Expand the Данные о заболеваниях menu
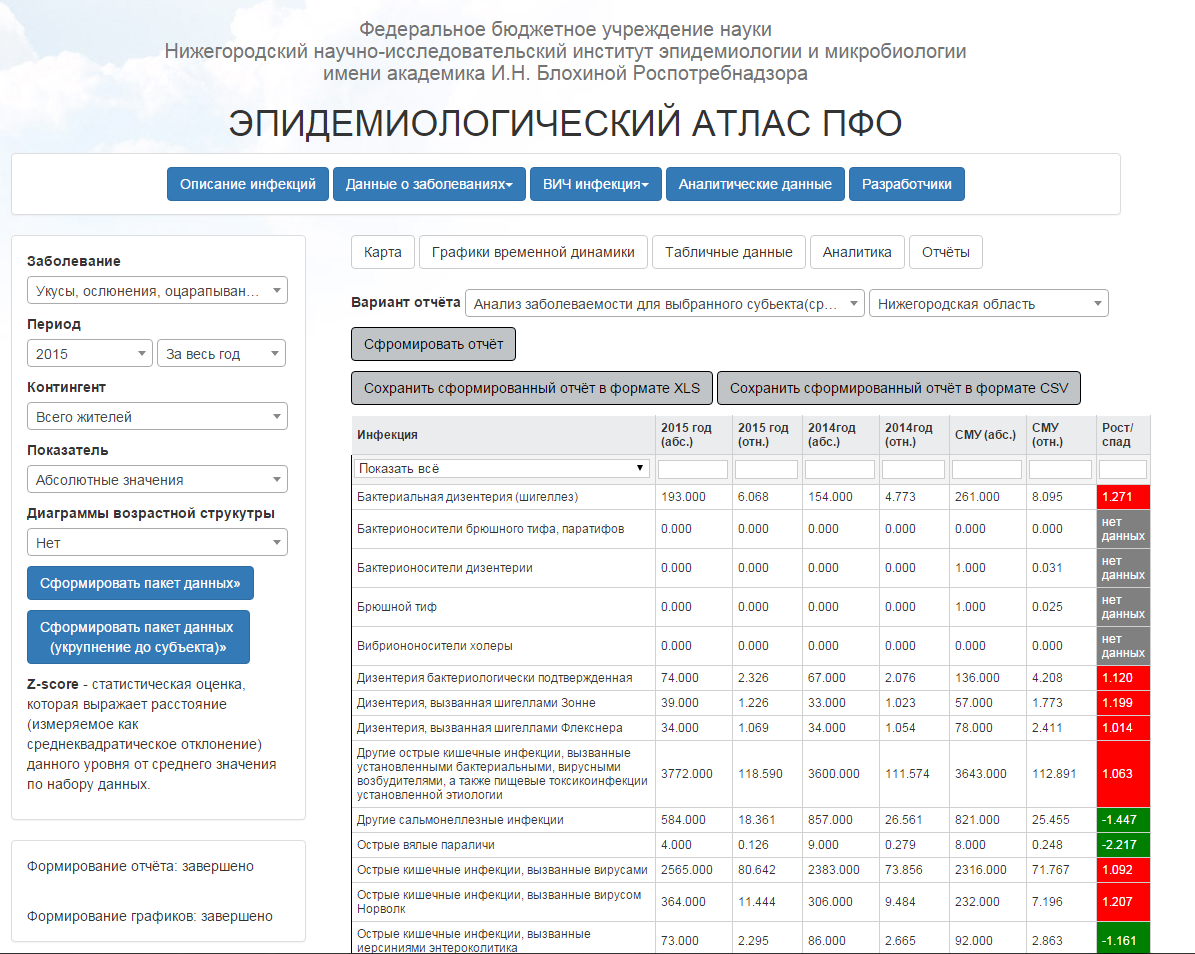1195x954 pixels. click(x=429, y=184)
